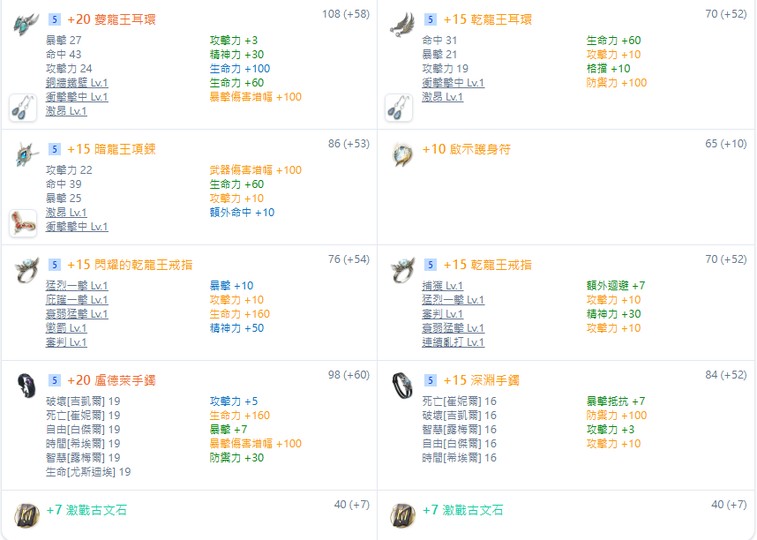Click the +10 啟示護身符 item title
The height and width of the screenshot is (540, 757).
pyautogui.click(x=466, y=149)
